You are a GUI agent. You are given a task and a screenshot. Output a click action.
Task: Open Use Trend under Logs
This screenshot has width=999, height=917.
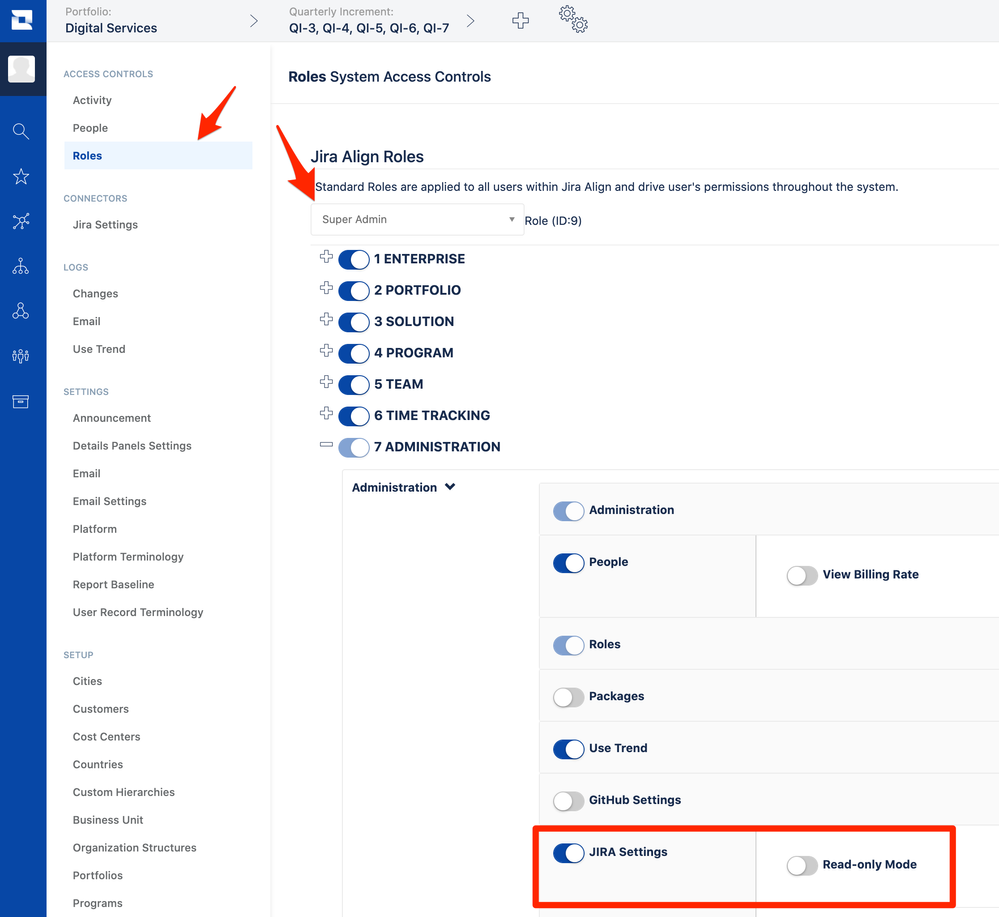tap(99, 349)
